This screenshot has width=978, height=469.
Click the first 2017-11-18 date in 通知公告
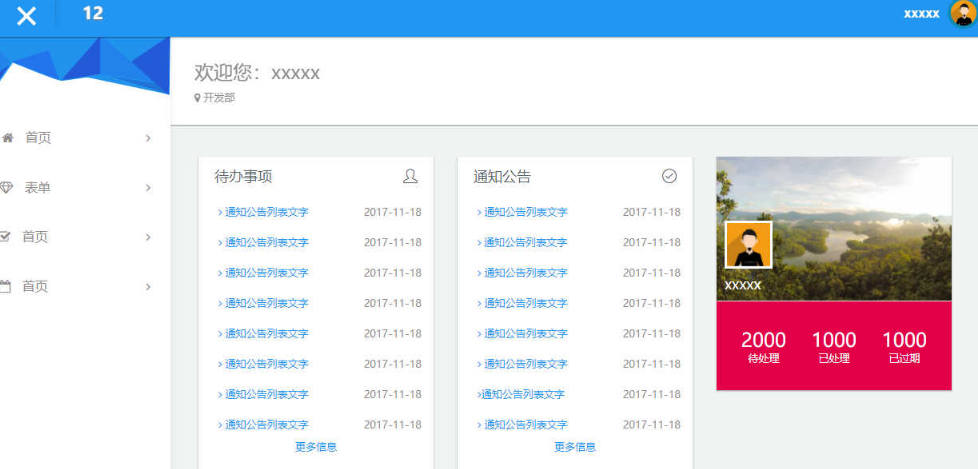(652, 212)
